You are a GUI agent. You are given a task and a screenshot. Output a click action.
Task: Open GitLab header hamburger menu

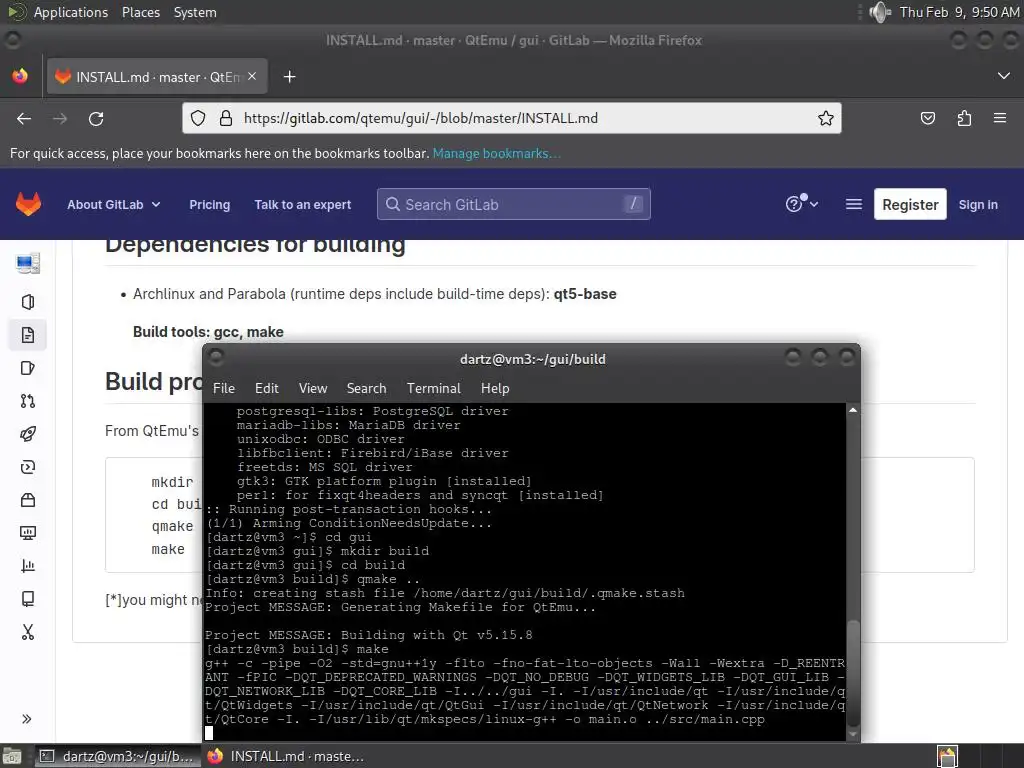pos(854,204)
